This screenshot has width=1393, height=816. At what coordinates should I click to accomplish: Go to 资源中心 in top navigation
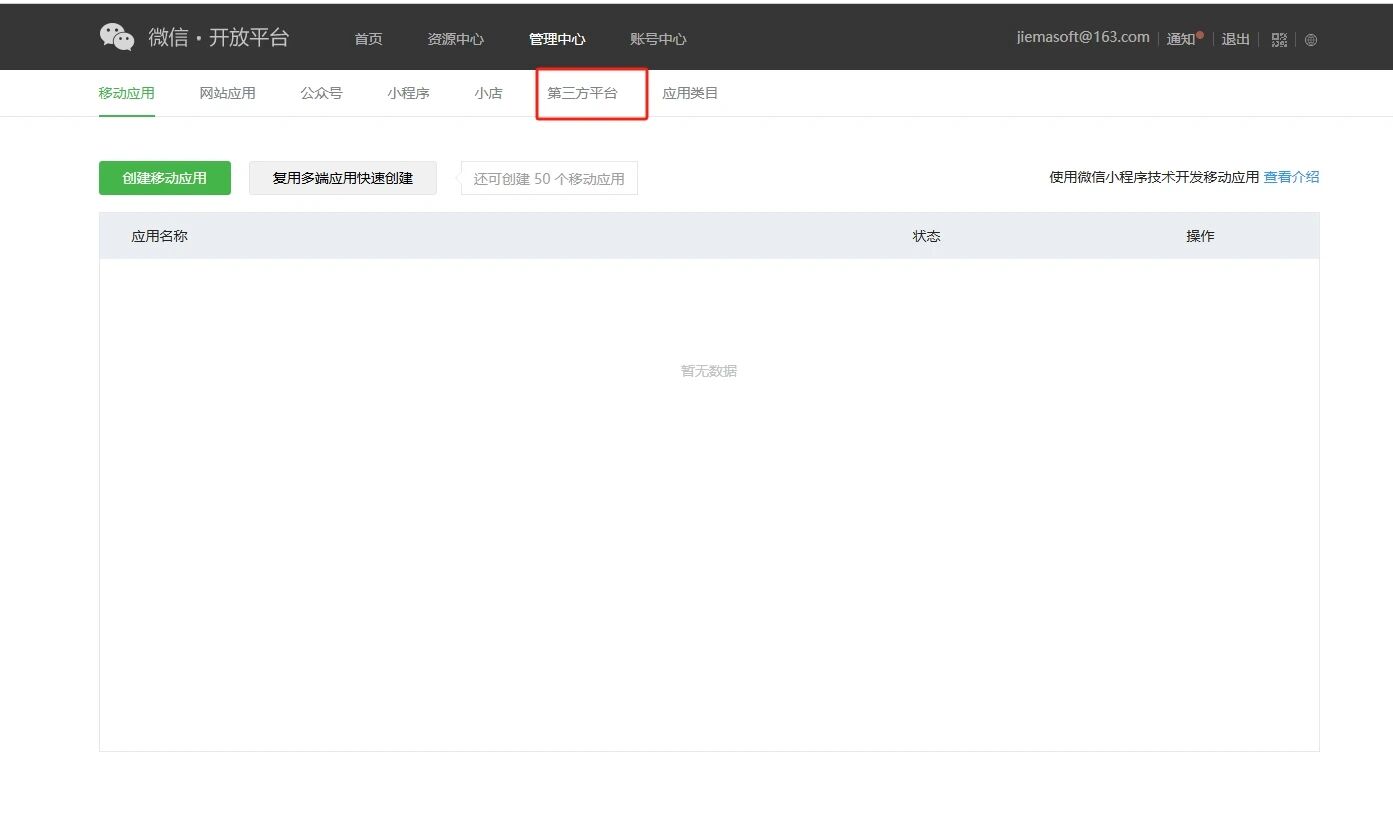tap(455, 39)
